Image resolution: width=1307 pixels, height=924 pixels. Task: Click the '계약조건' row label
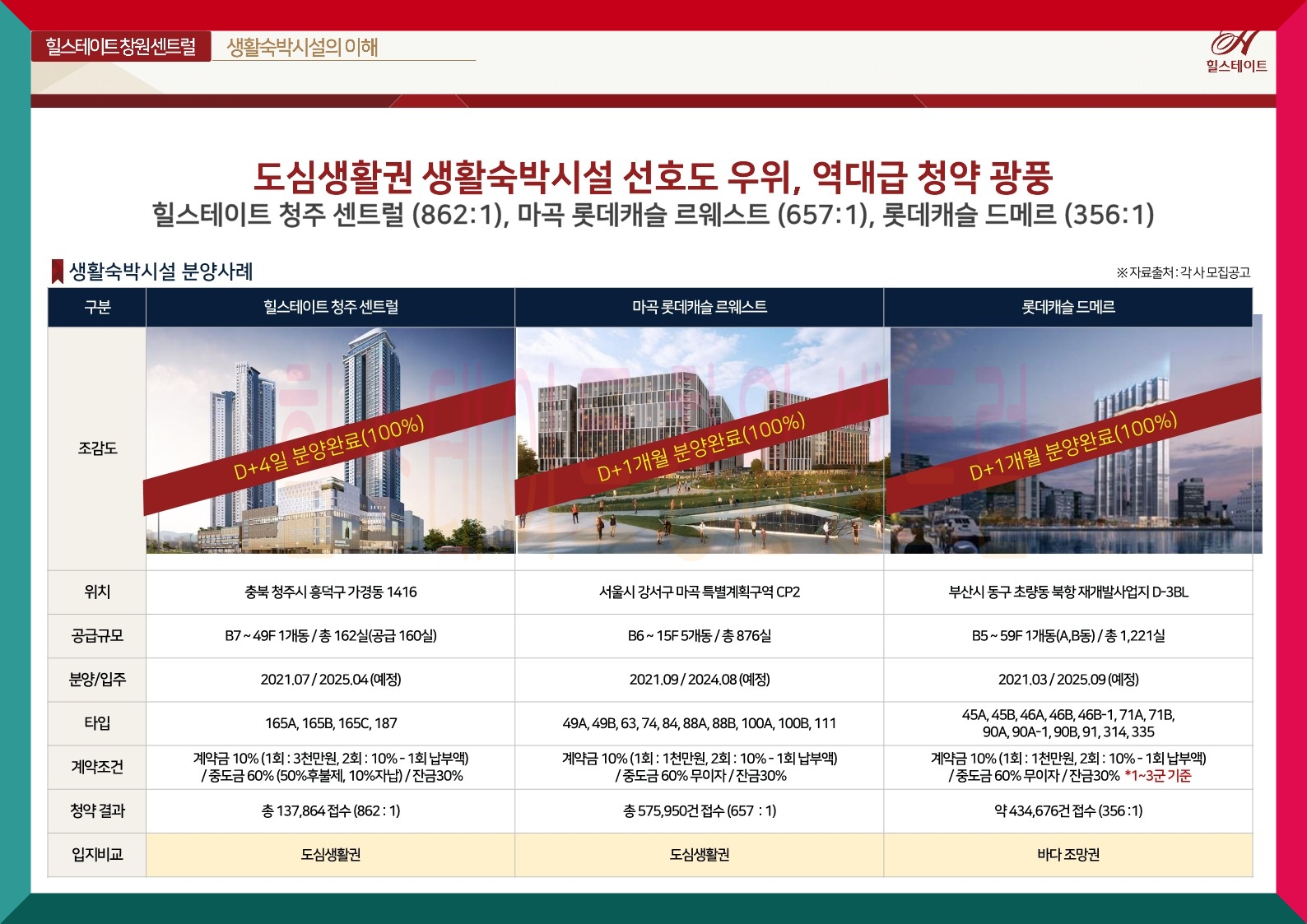click(97, 767)
